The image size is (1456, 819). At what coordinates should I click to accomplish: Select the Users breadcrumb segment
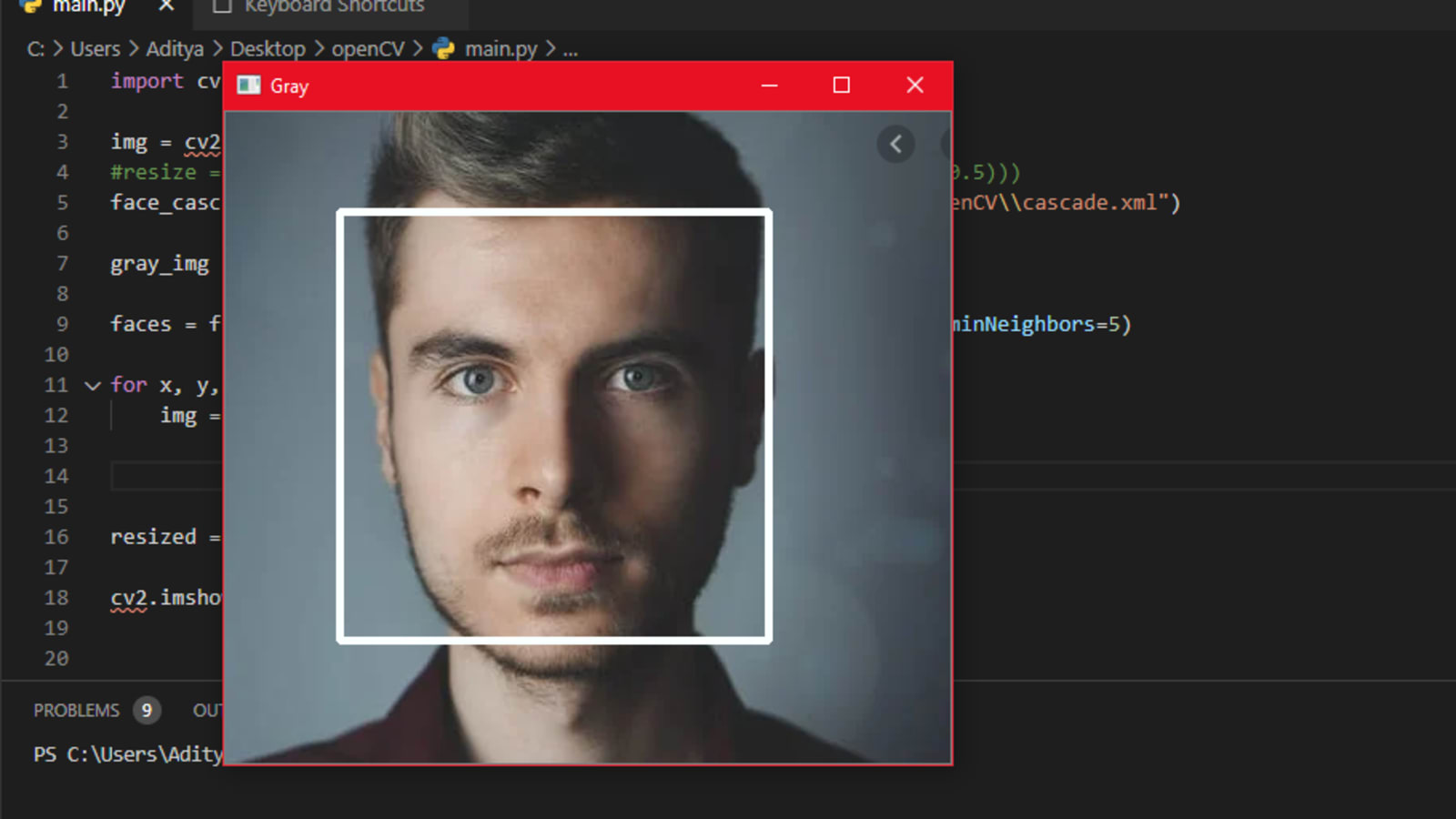(95, 49)
